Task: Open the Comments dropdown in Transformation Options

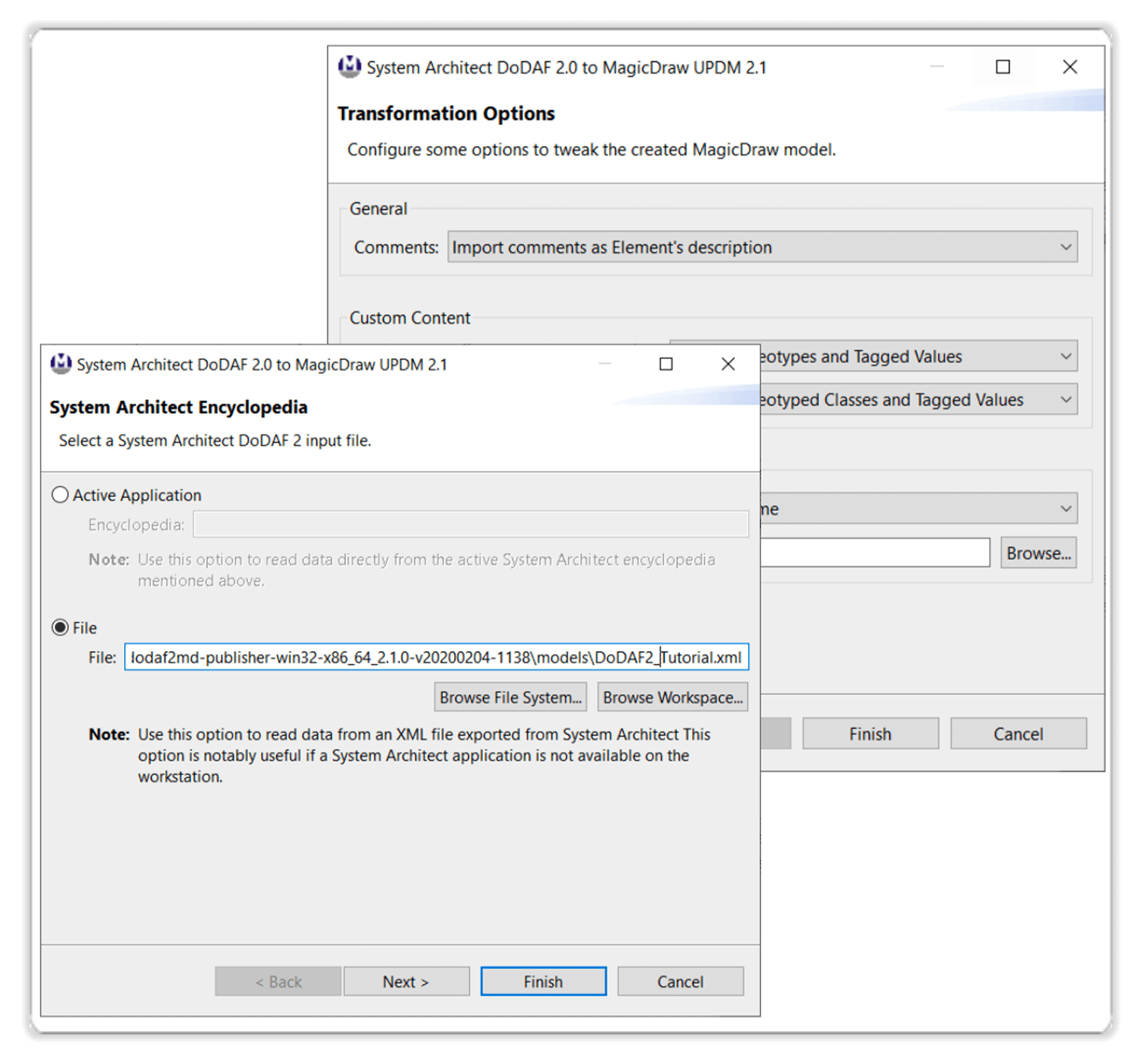Action: tap(762, 247)
